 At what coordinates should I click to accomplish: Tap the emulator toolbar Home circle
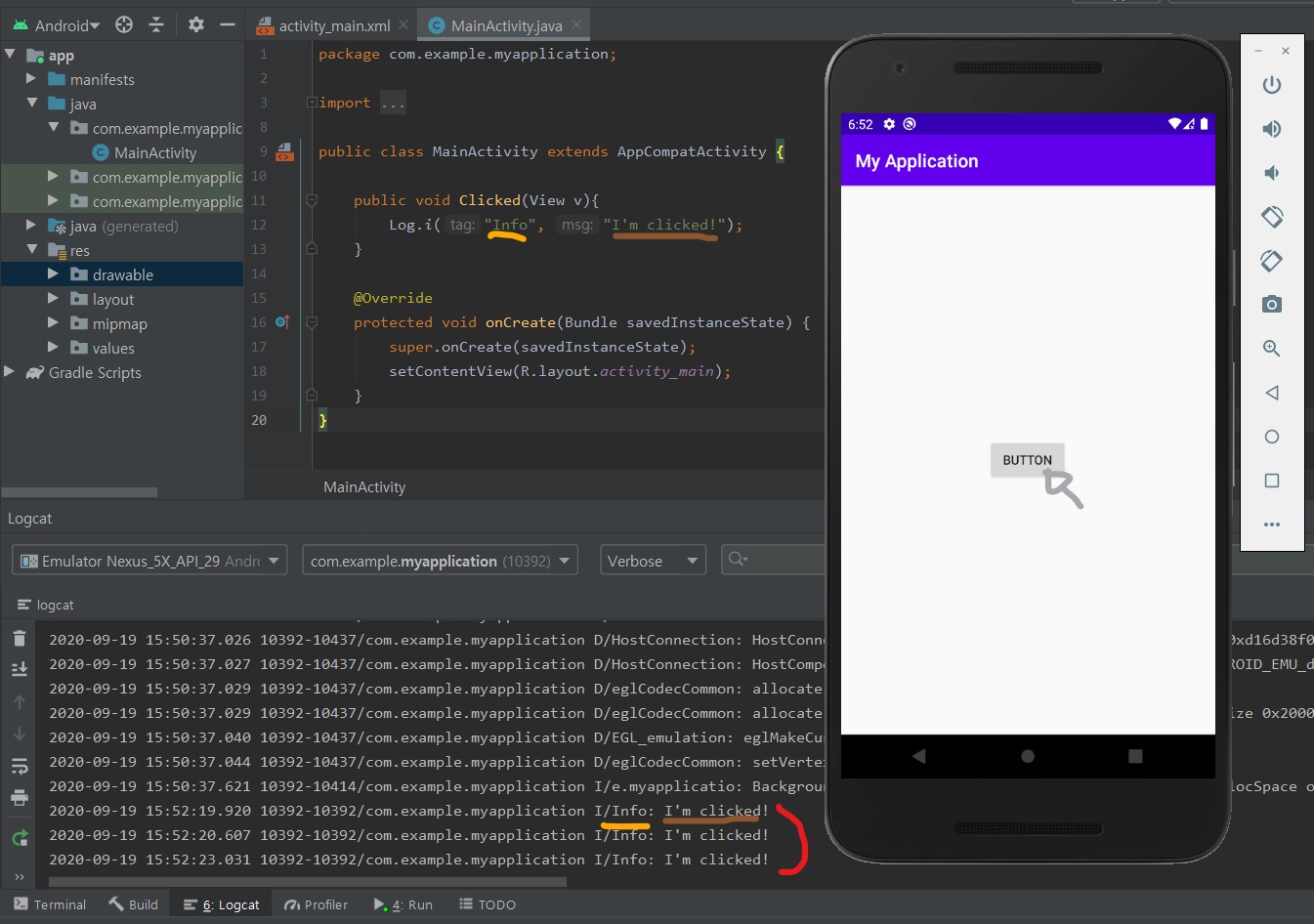(1271, 437)
